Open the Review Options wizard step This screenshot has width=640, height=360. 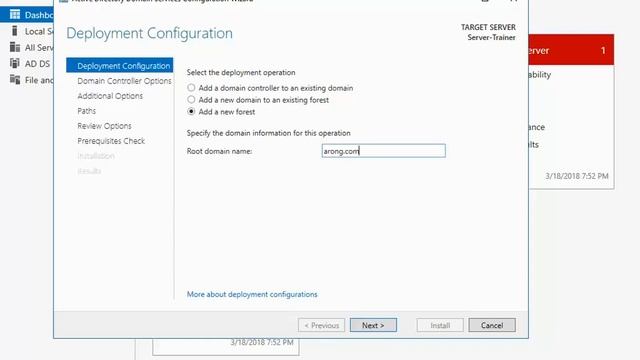click(104, 126)
